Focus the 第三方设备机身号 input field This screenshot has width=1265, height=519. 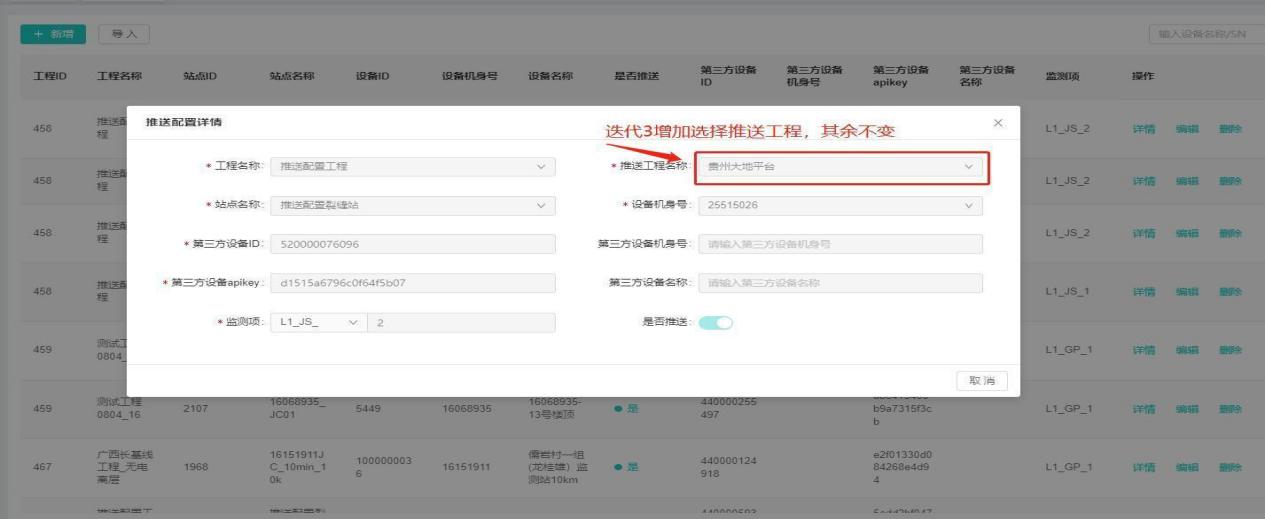click(840, 245)
